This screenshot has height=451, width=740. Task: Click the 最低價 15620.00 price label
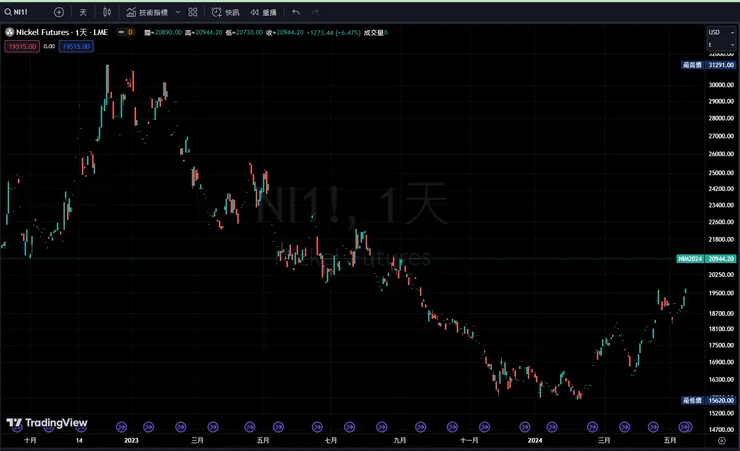coord(708,401)
